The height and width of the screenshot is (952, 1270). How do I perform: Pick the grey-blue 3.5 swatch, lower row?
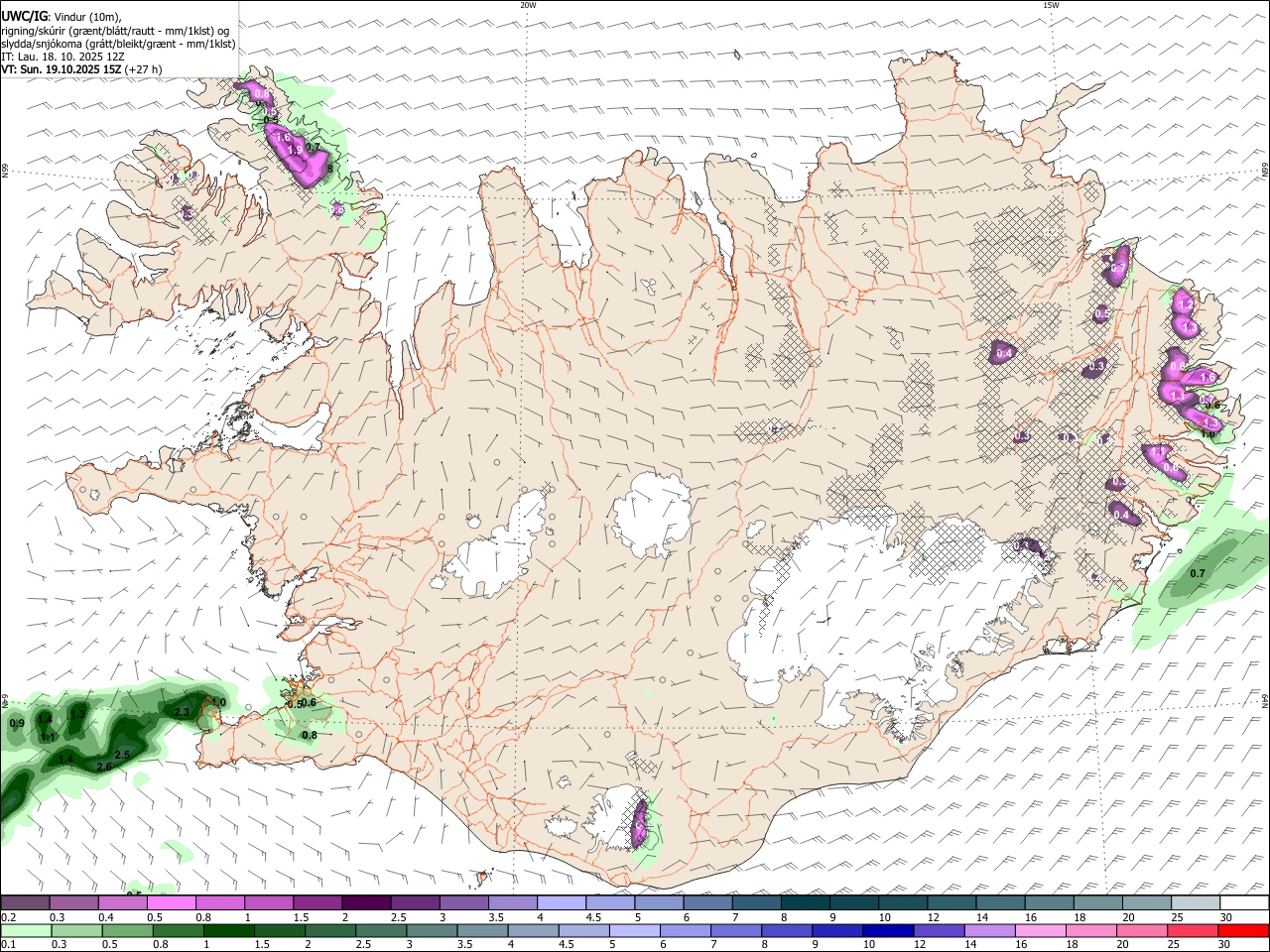483,930
